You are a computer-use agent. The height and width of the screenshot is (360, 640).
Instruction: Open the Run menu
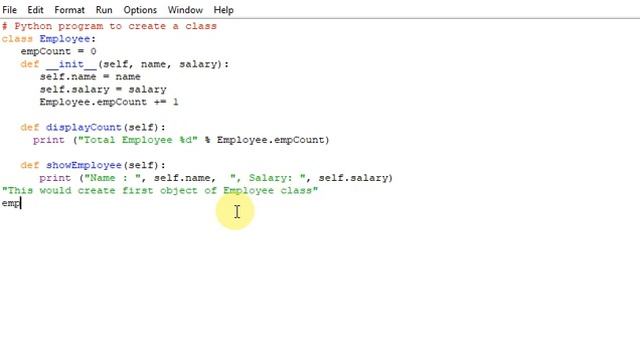click(x=104, y=10)
